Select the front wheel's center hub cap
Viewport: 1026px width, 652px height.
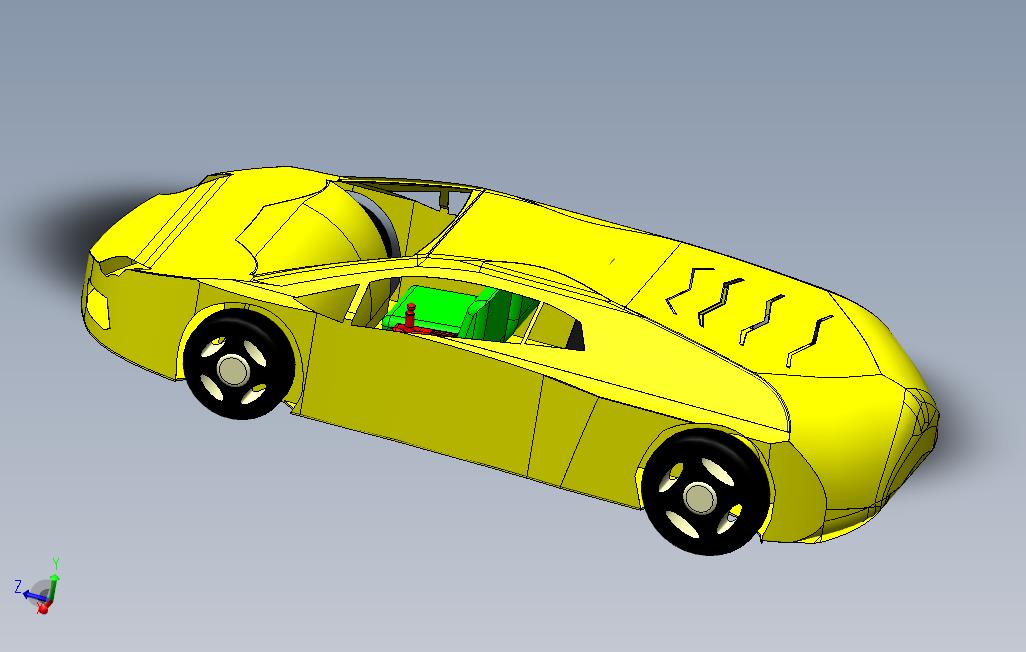point(233,370)
